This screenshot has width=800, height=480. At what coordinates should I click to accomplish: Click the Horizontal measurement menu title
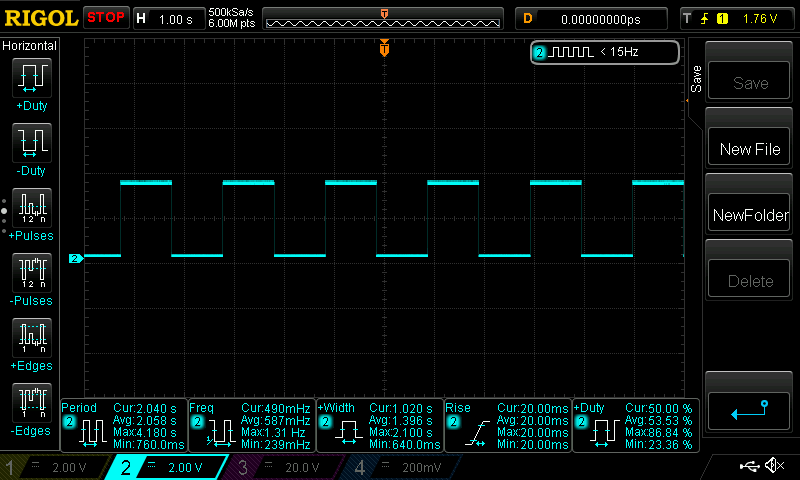tap(30, 46)
